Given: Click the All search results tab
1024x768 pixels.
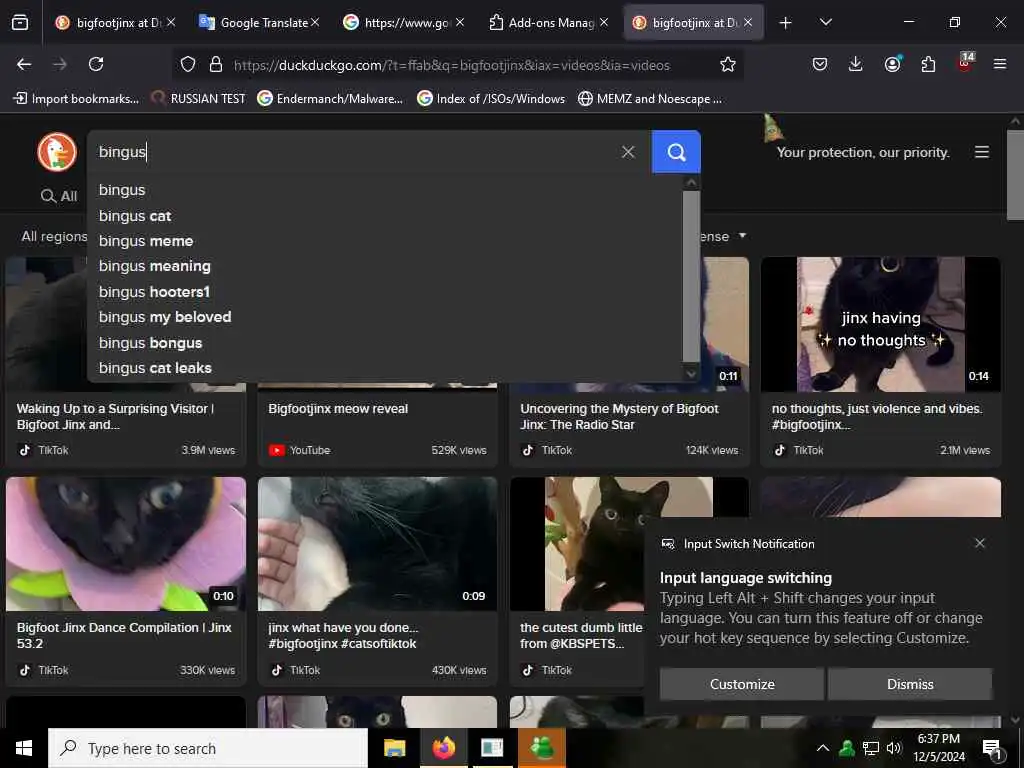Looking at the screenshot, I should pyautogui.click(x=59, y=196).
